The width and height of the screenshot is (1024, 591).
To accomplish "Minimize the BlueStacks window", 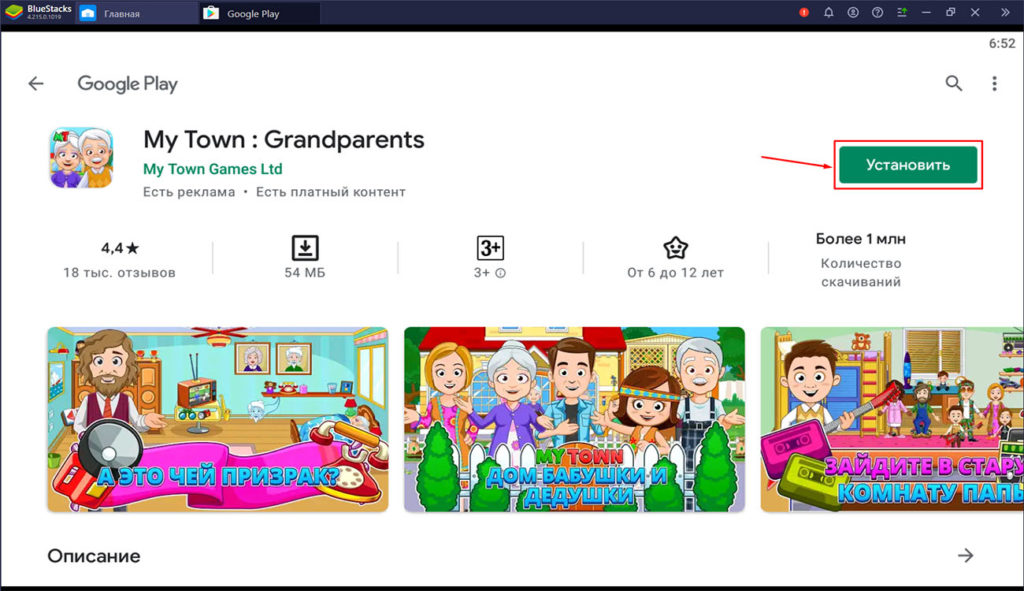I will click(x=926, y=12).
